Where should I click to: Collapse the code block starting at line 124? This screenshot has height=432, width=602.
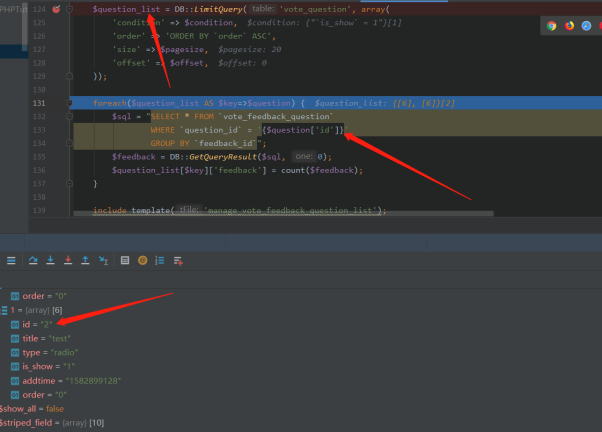pyautogui.click(x=69, y=9)
